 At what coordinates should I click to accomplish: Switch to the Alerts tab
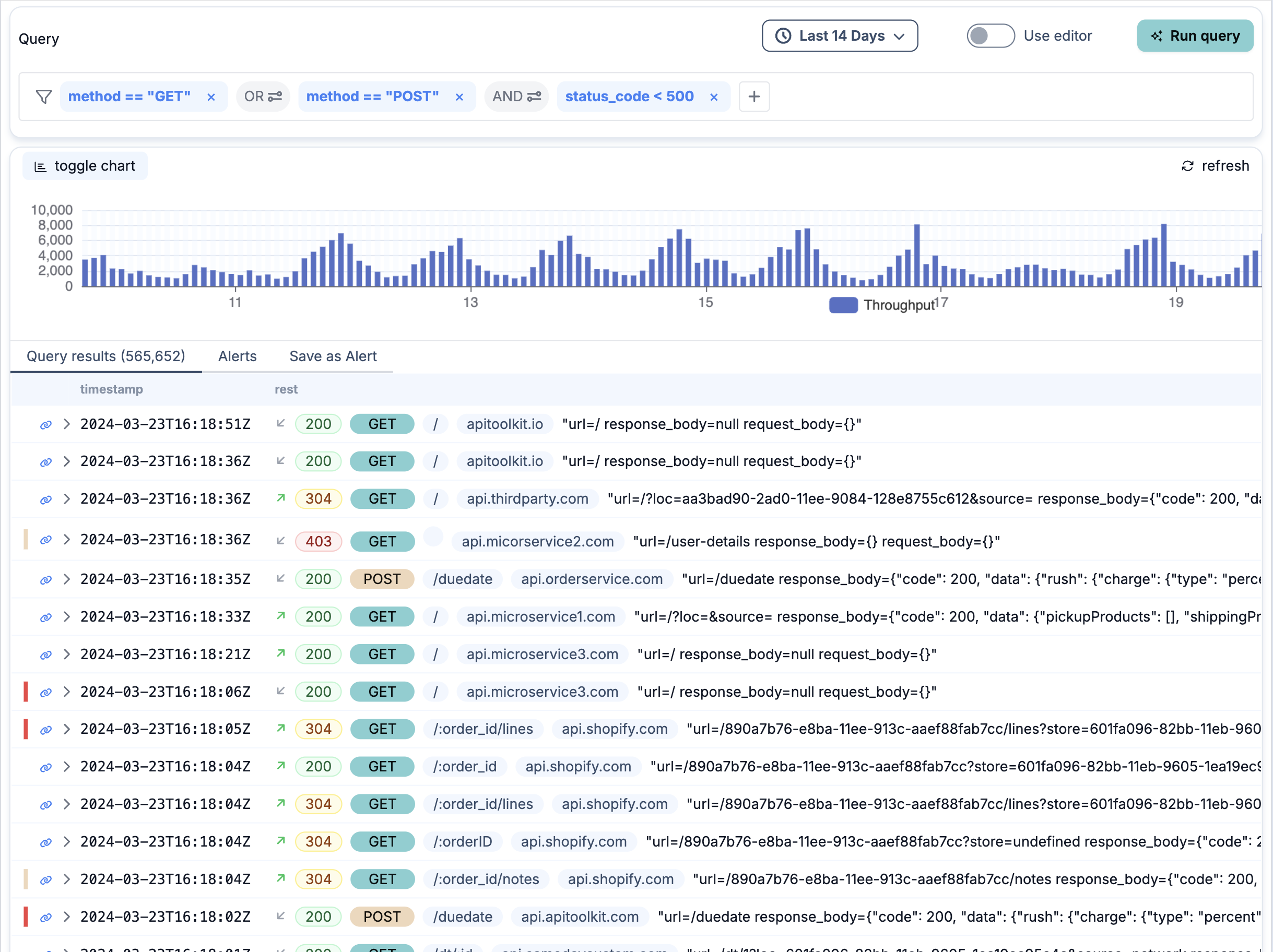pos(237,356)
